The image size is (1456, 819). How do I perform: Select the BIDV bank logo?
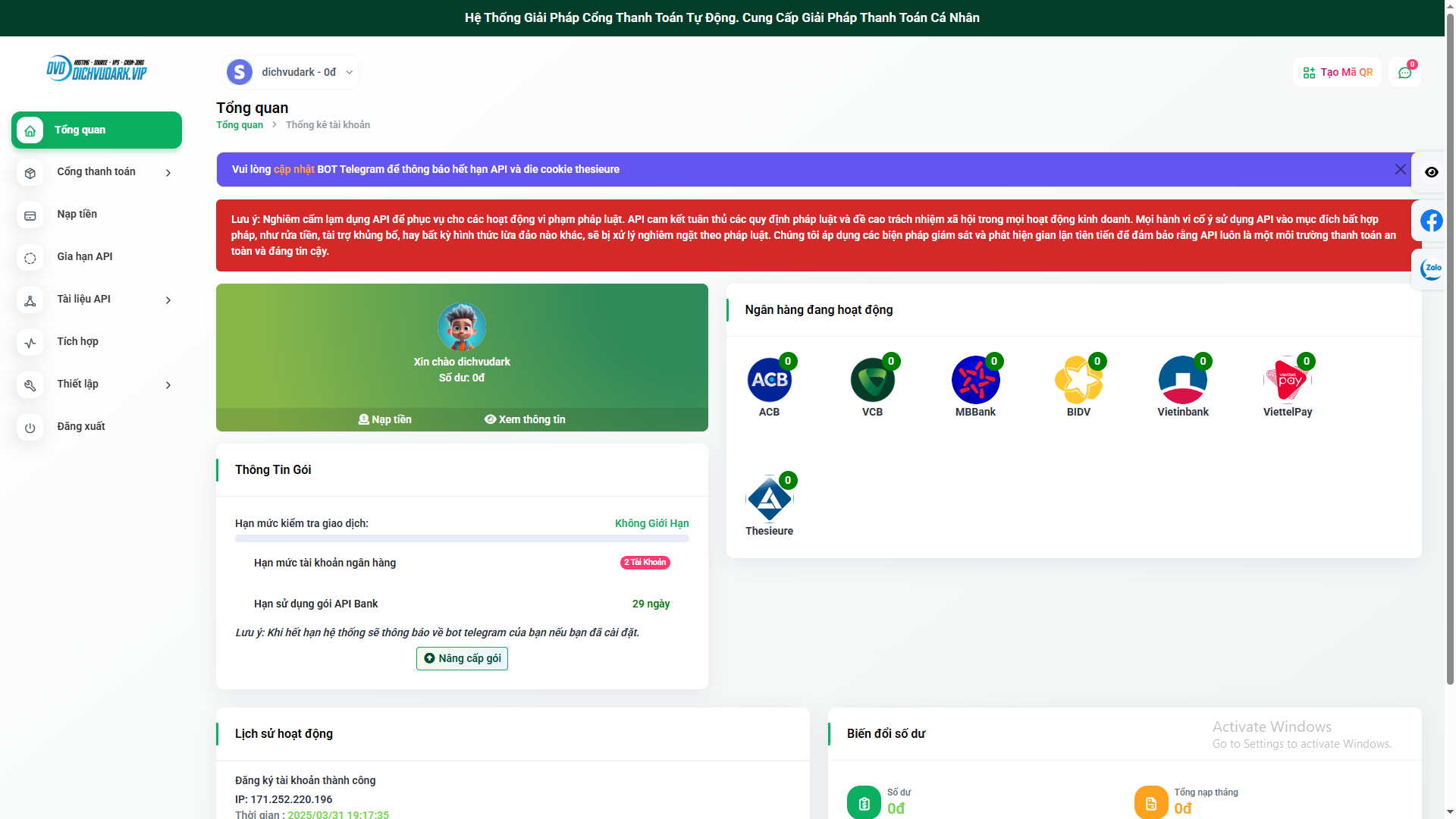[1078, 379]
